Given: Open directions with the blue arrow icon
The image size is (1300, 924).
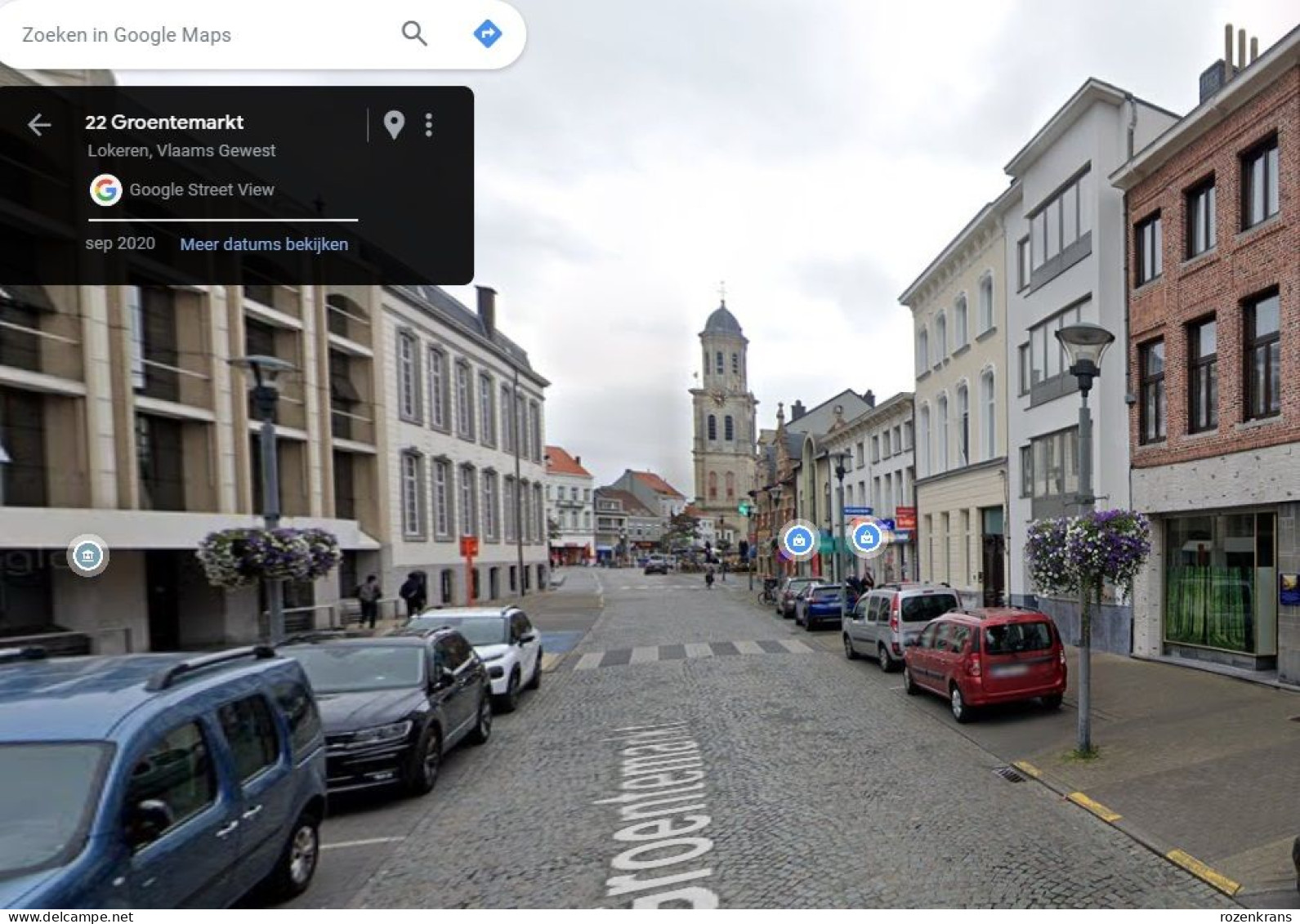Looking at the screenshot, I should pyautogui.click(x=488, y=33).
